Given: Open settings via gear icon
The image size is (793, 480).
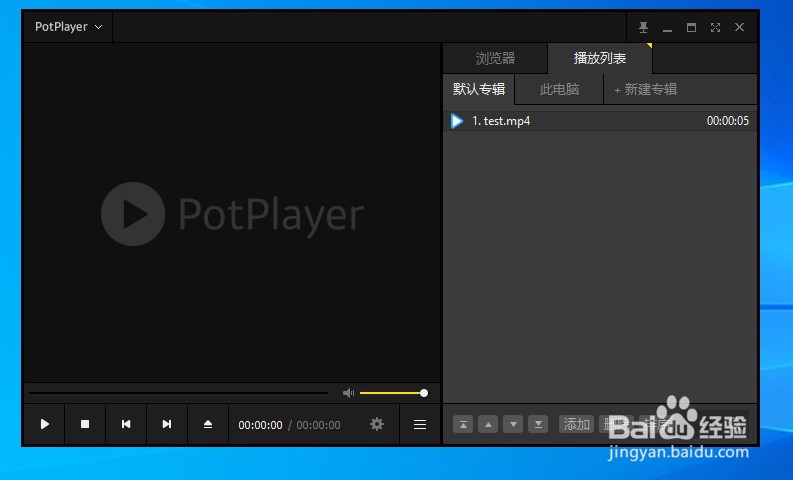Looking at the screenshot, I should click(377, 424).
